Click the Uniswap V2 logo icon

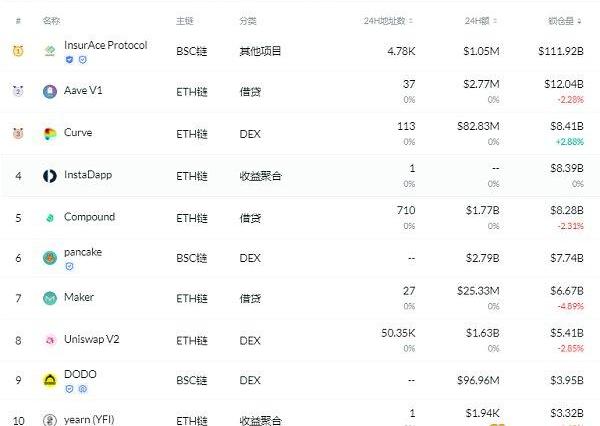(x=50, y=340)
